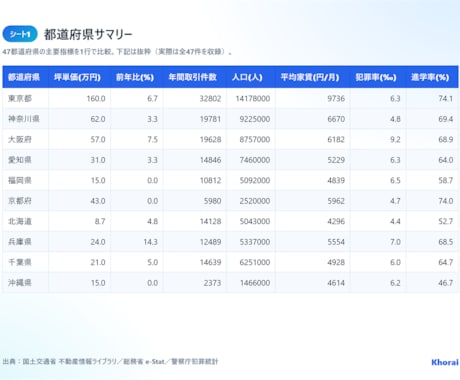This screenshot has width=460, height=380.
Task: Click 北海道's transactions value 14128
Action: [x=210, y=221]
